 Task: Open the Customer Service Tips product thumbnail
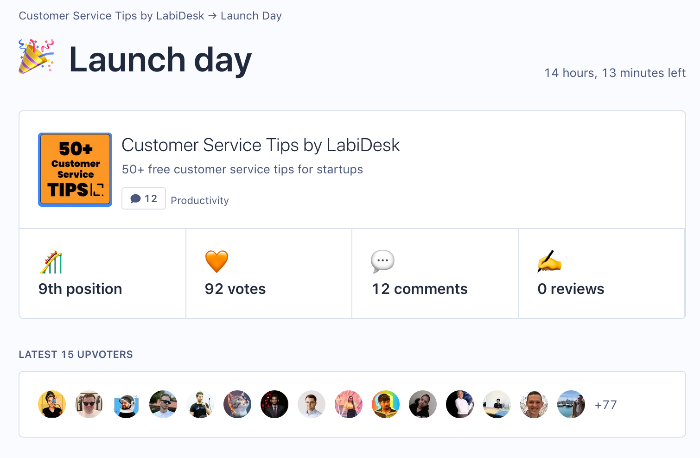point(75,169)
